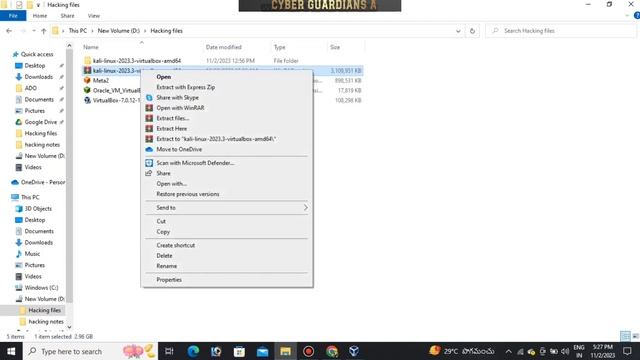Click the Back navigation arrow
This screenshot has width=640, height=360.
9,31
